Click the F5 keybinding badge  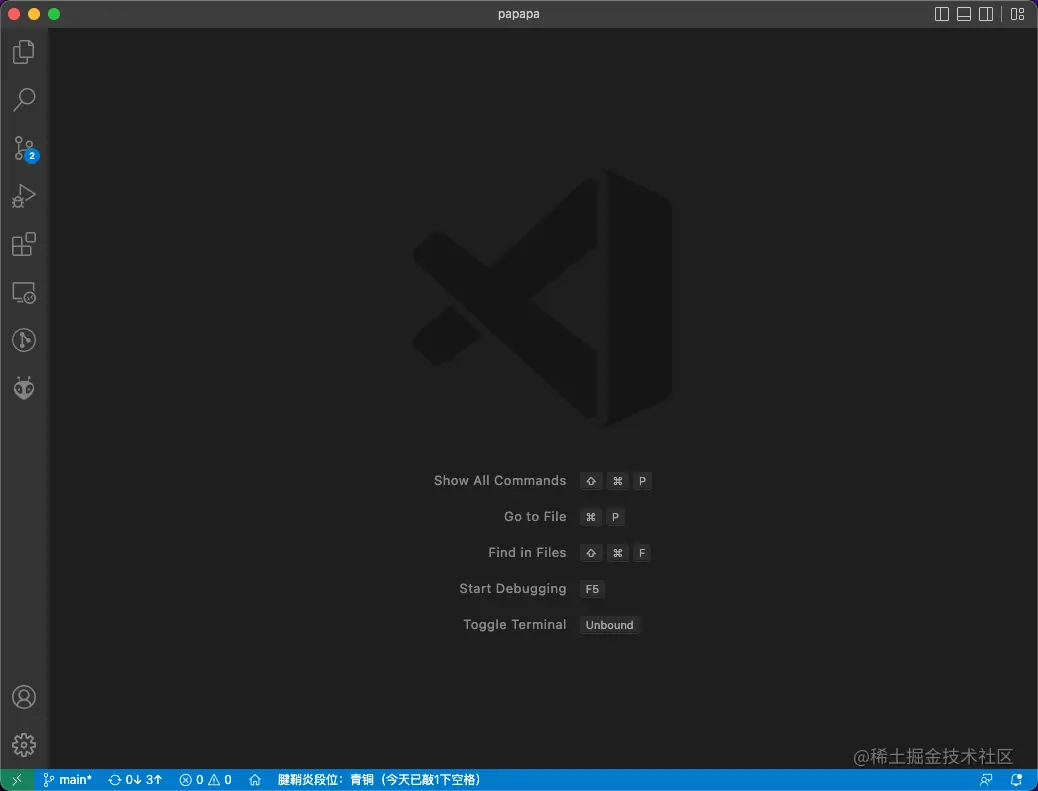pyautogui.click(x=592, y=589)
